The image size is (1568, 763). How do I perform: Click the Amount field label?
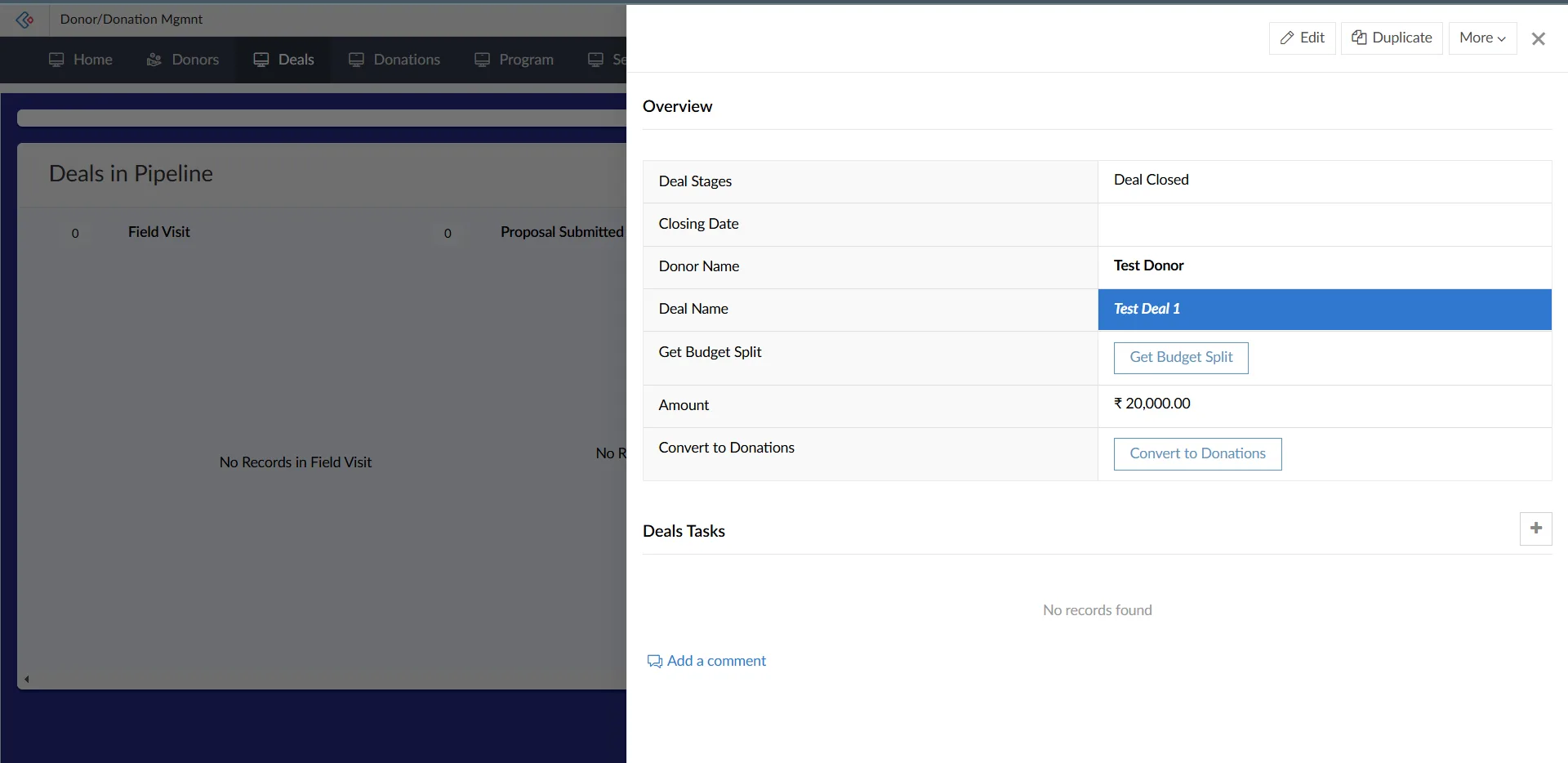tap(684, 405)
